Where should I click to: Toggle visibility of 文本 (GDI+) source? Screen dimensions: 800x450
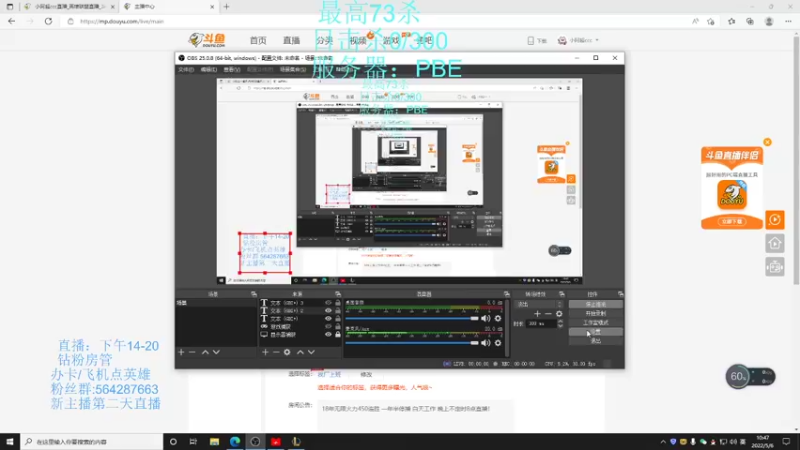pos(328,318)
